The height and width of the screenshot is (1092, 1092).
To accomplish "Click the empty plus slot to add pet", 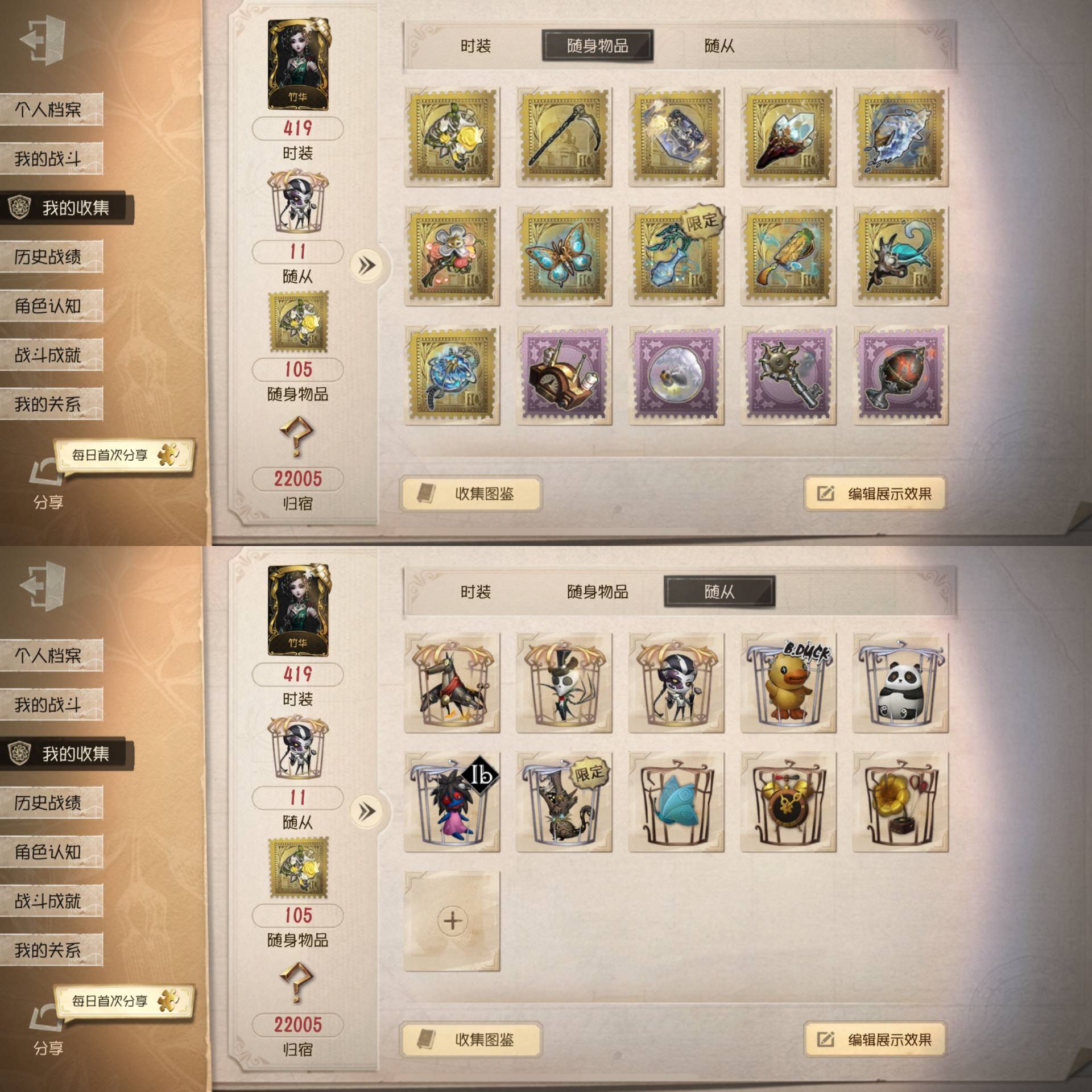I will coord(452,921).
